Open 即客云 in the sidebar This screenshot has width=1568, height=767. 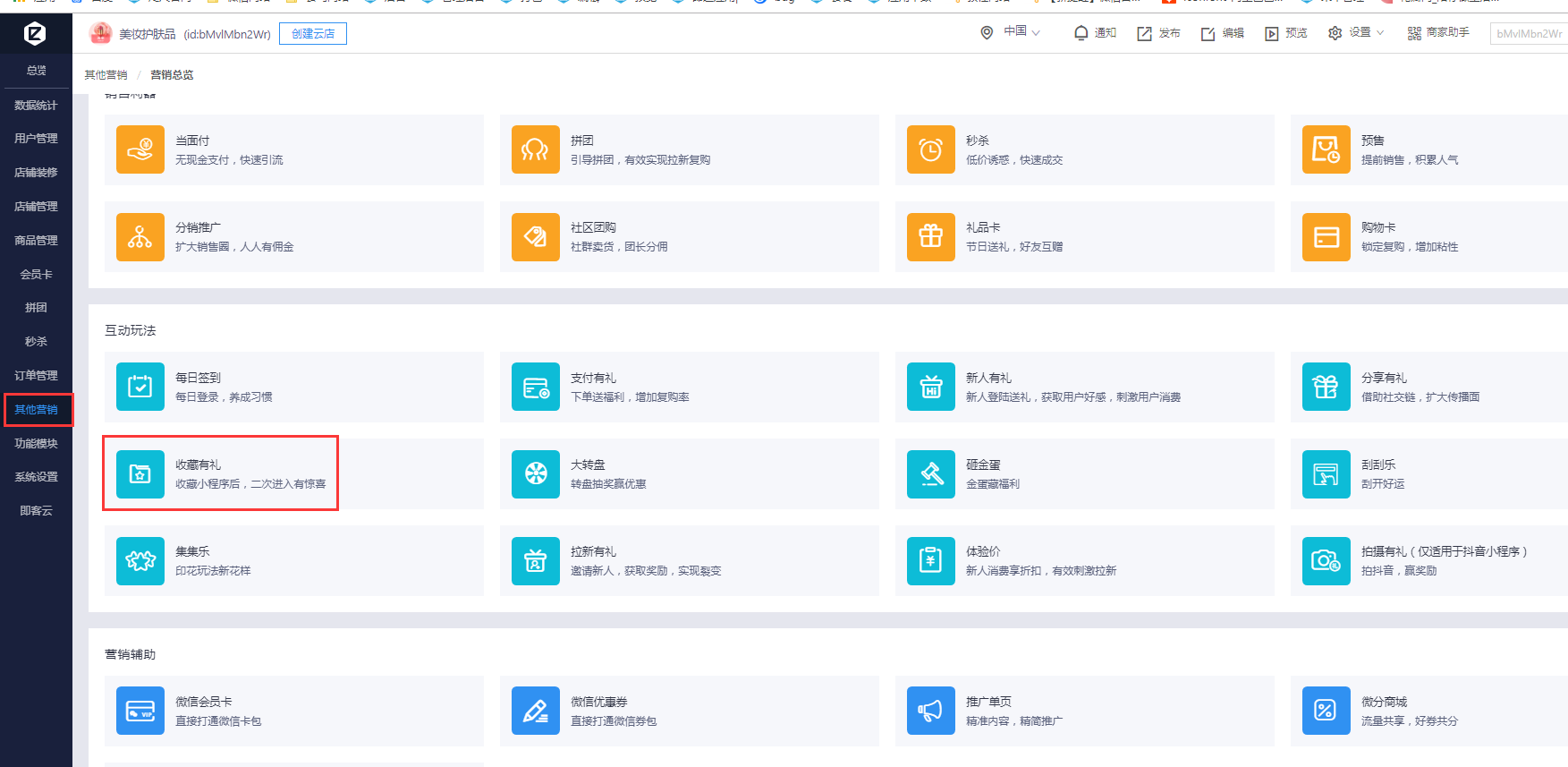coord(36,511)
